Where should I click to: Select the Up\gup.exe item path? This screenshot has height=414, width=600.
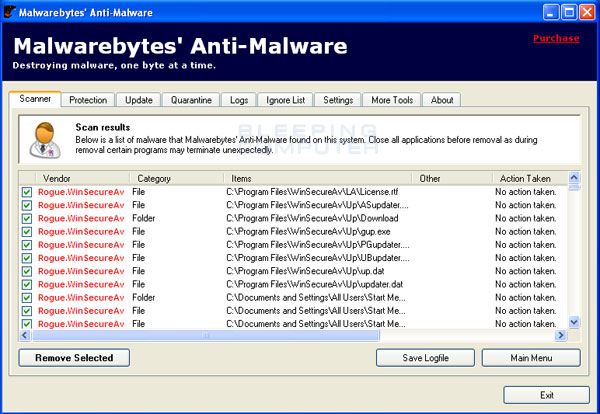coord(308,231)
